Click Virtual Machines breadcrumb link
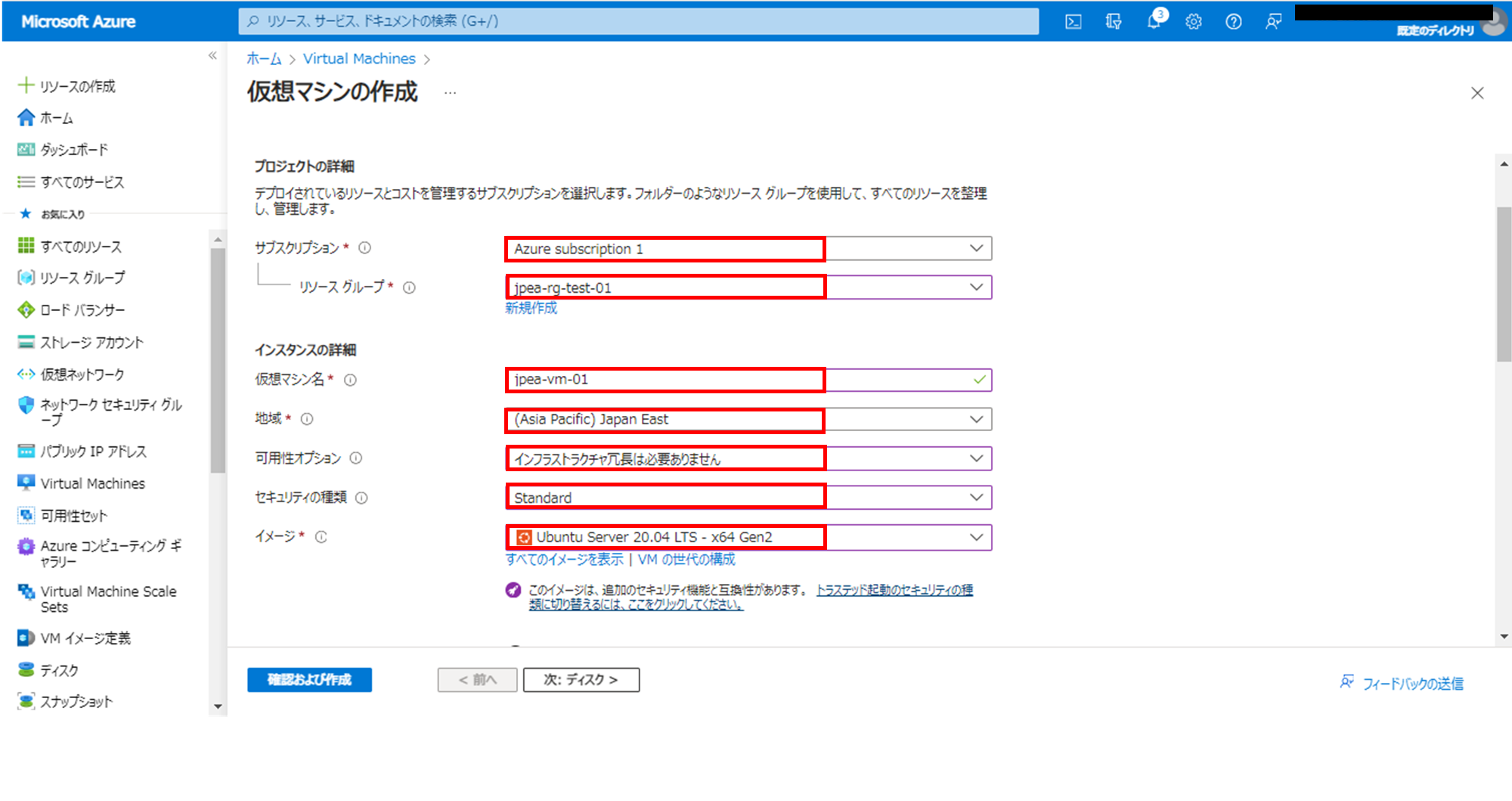Viewport: 1512px width, 801px height. coord(359,59)
